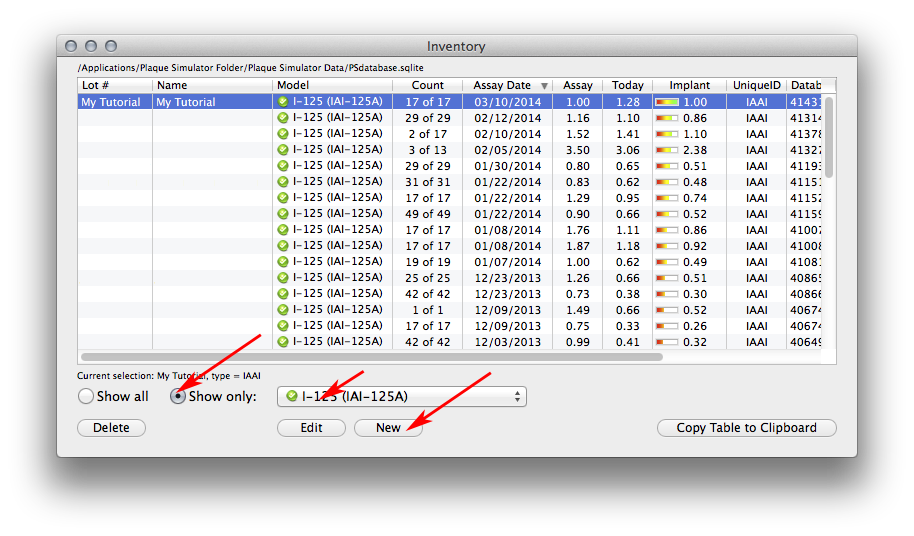914x536 pixels.
Task: Sort table by Count column header
Action: pos(427,86)
